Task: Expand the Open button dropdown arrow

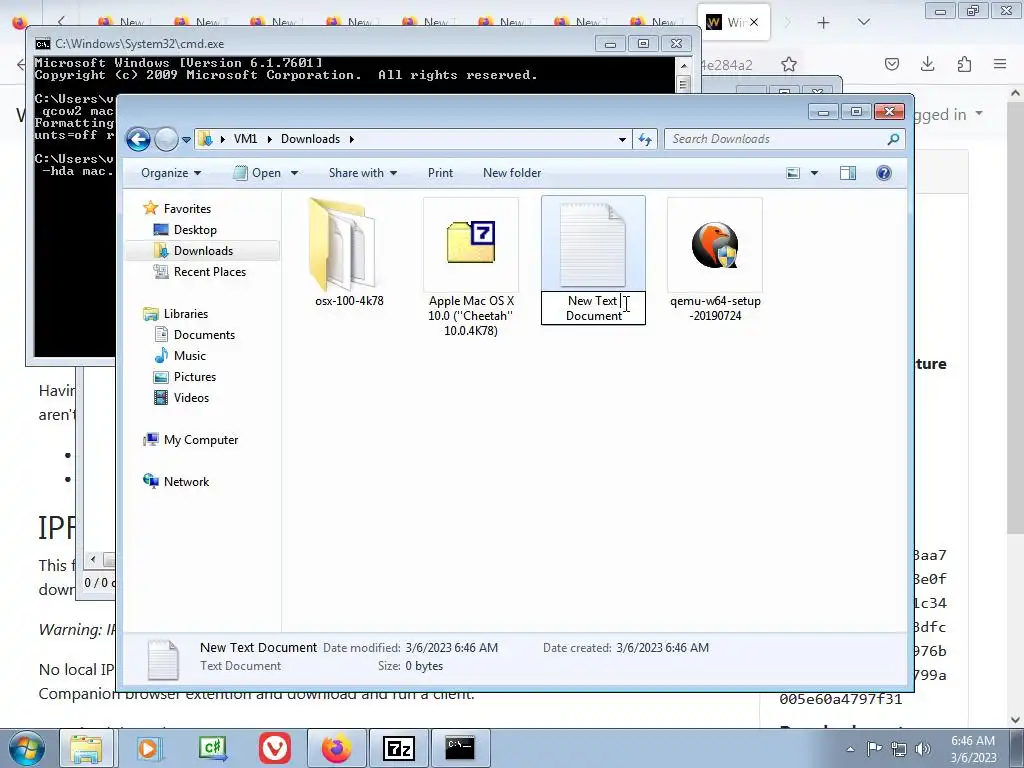Action: (295, 173)
